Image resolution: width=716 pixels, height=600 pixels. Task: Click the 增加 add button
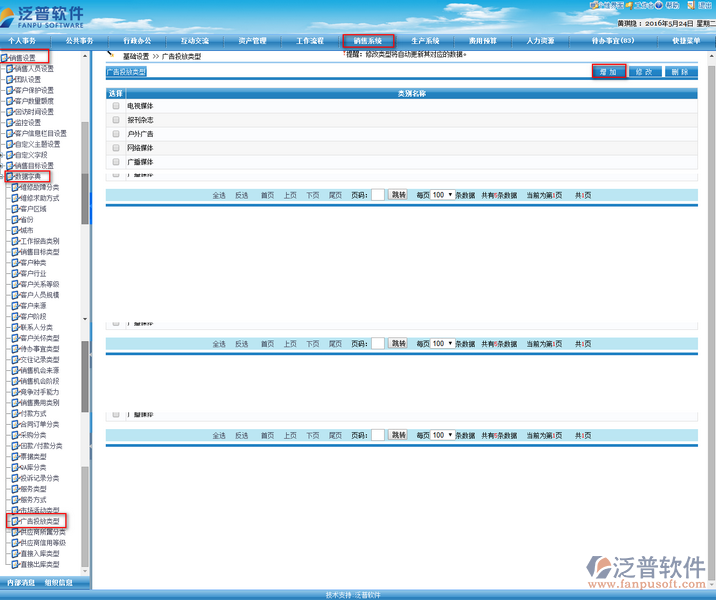pos(608,72)
